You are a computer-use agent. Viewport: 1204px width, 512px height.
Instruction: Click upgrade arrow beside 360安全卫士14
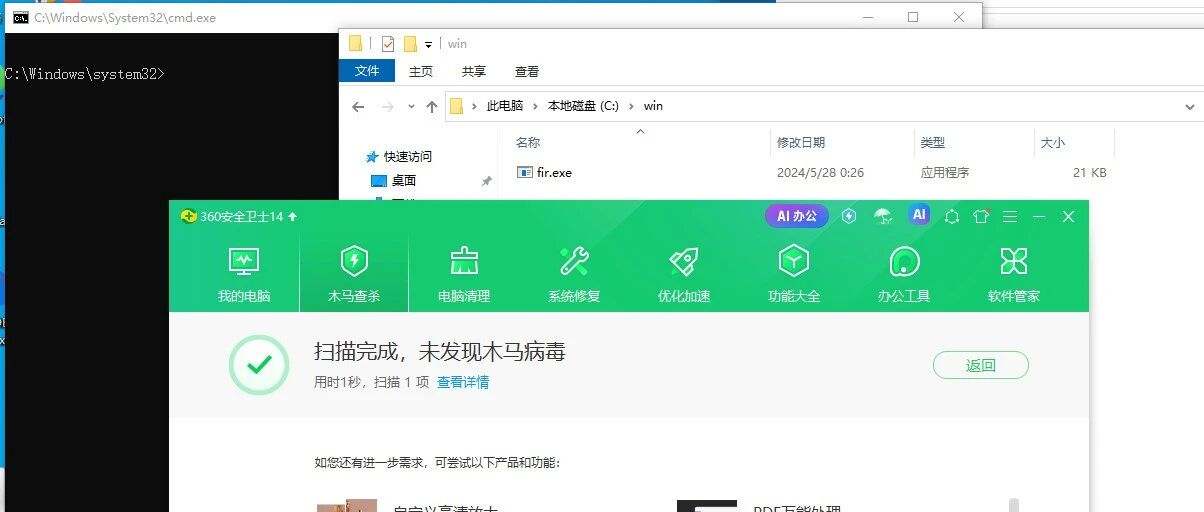[293, 216]
